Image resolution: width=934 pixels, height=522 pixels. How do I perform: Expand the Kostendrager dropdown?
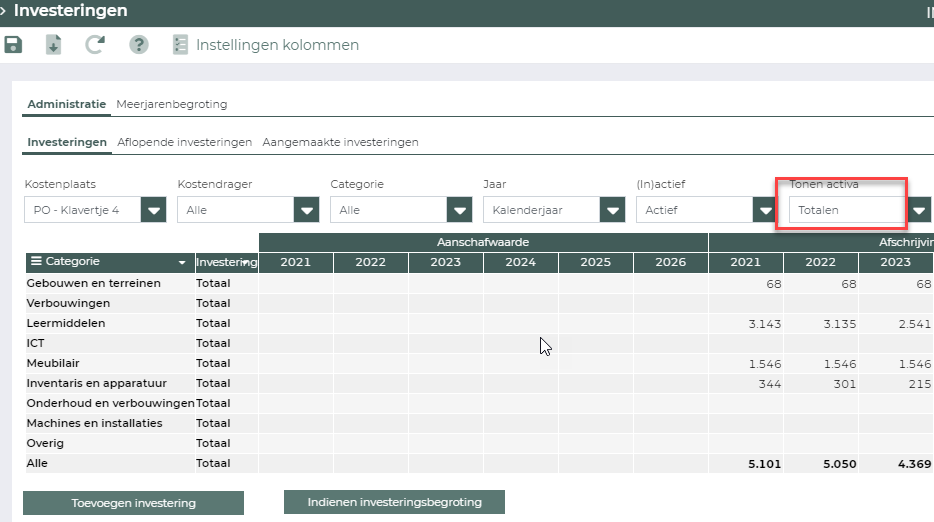[306, 210]
